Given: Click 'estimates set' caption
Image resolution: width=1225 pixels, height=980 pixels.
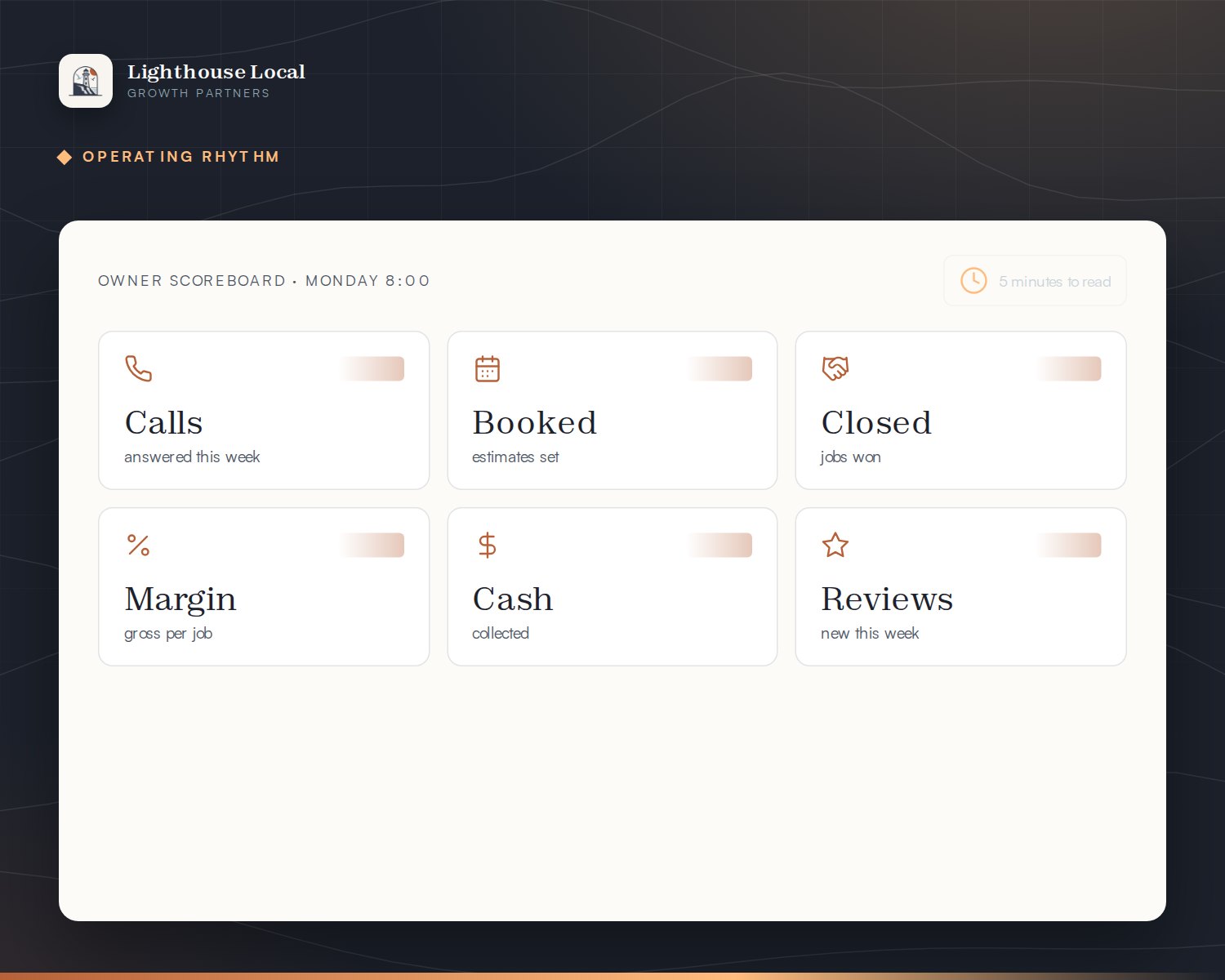Looking at the screenshot, I should 515,457.
